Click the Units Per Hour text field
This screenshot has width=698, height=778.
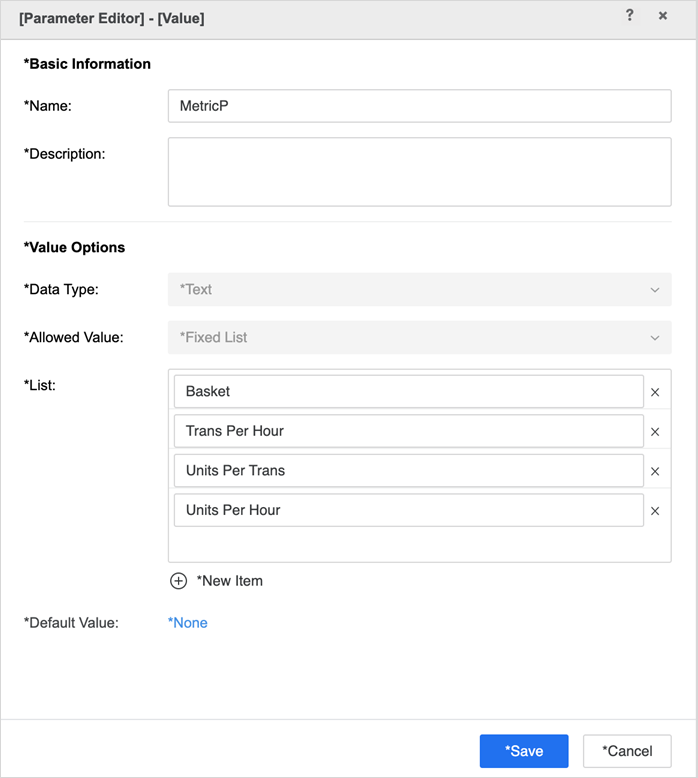(x=408, y=510)
